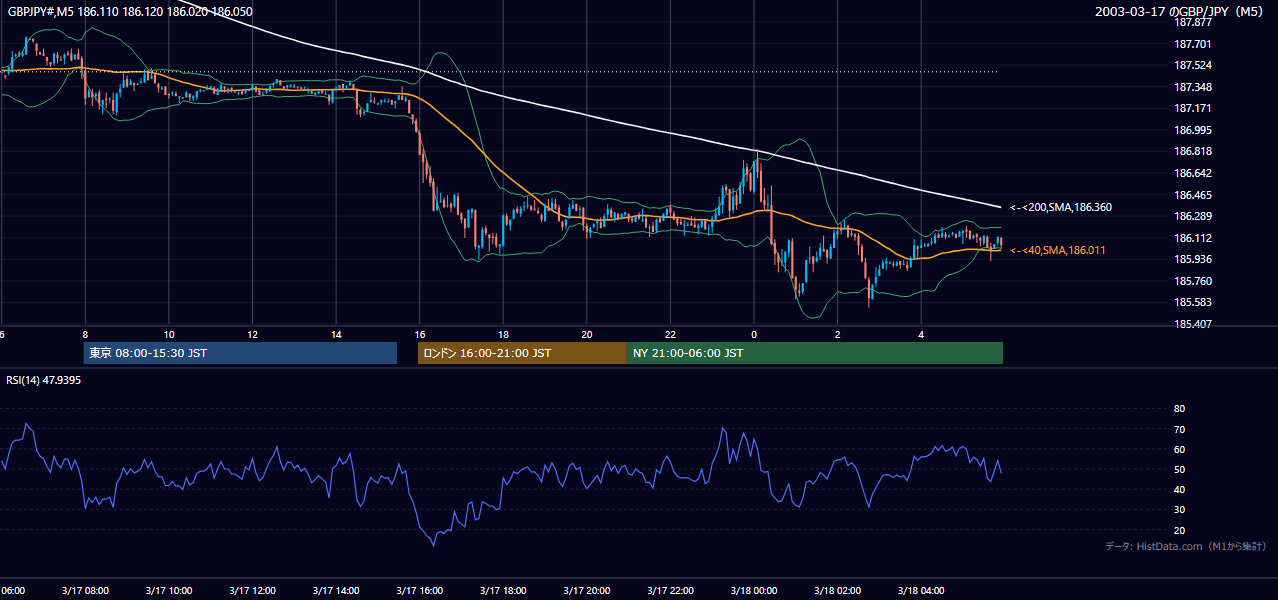
Task: Click price level 185.936 on the axis
Action: click(x=1191, y=259)
